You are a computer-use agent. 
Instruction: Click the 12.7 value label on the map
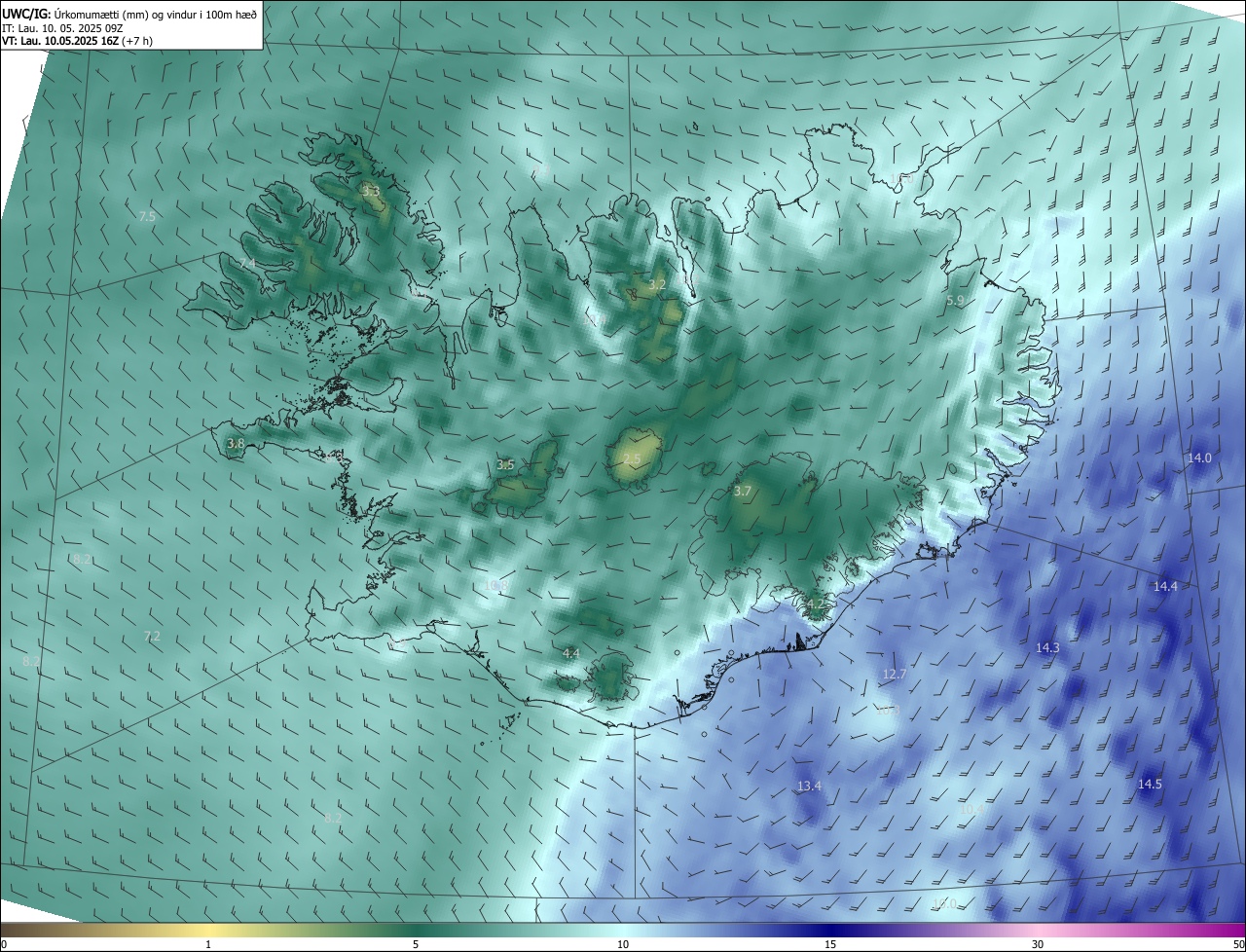click(x=894, y=674)
